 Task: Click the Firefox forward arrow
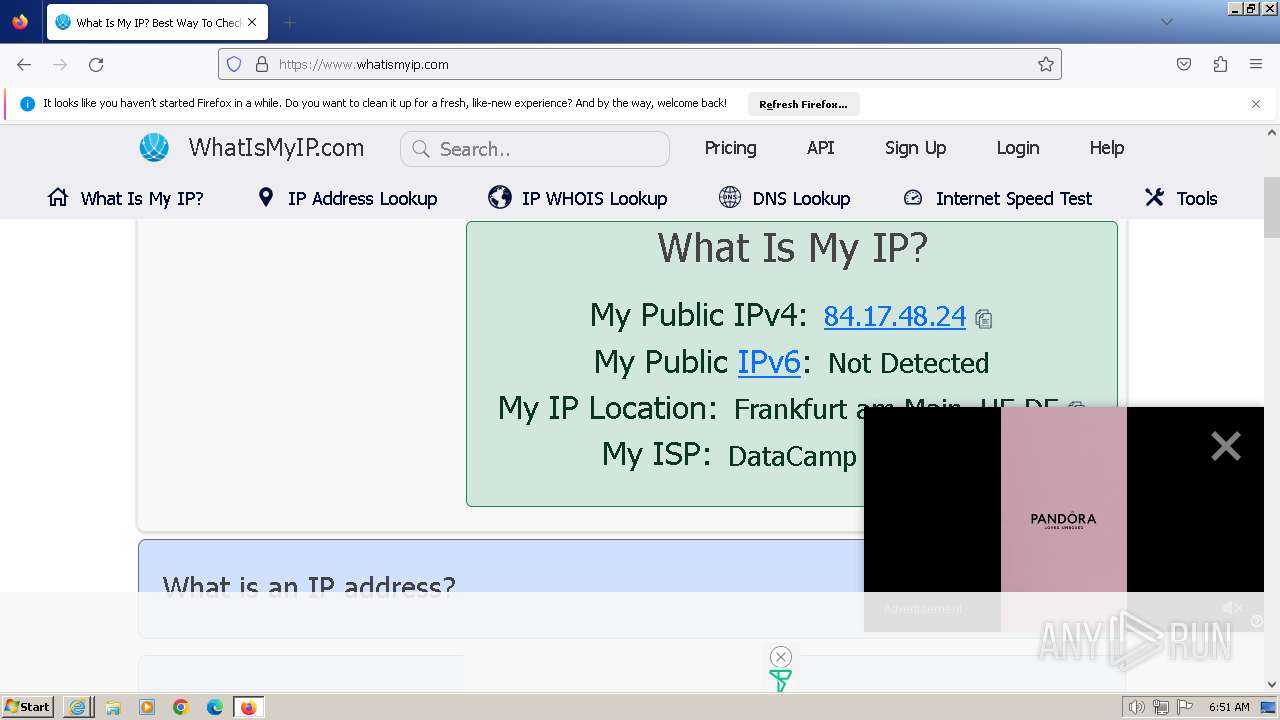click(x=60, y=64)
